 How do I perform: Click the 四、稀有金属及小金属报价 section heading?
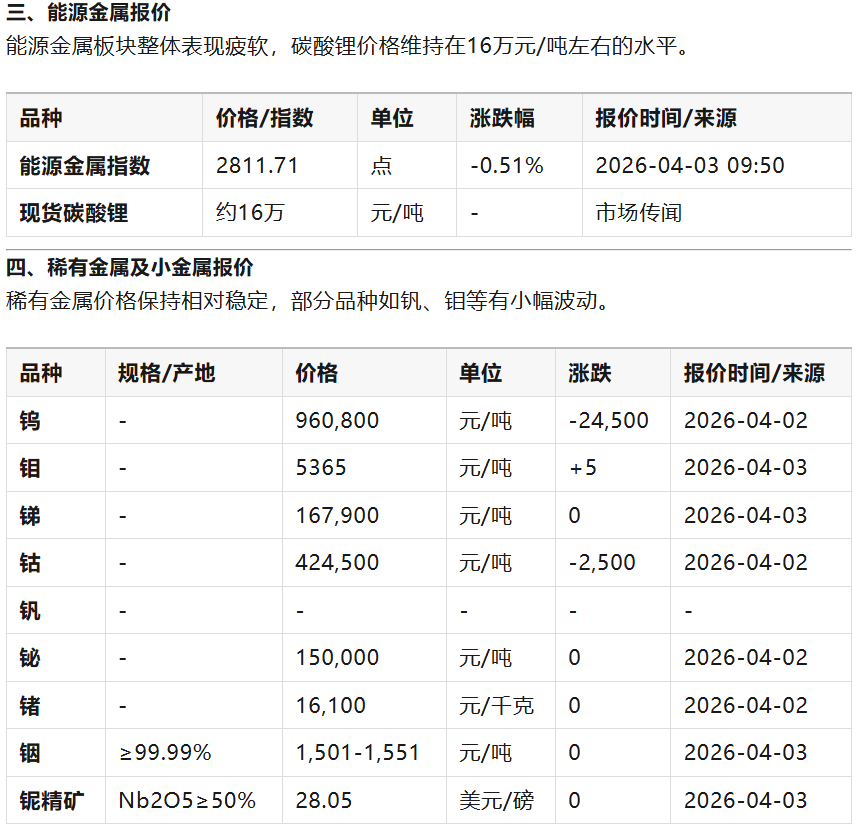(x=130, y=268)
